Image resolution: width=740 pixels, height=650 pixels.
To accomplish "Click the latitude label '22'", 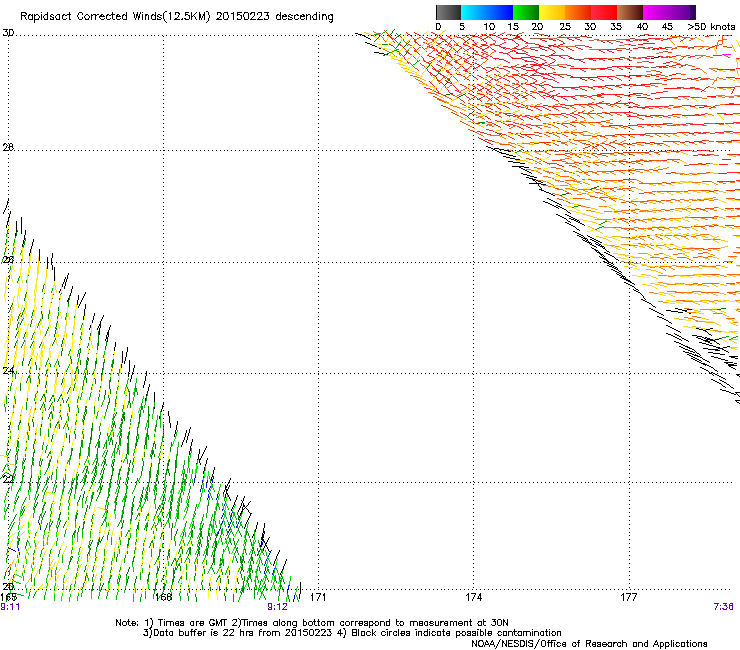I will click(x=8, y=479).
